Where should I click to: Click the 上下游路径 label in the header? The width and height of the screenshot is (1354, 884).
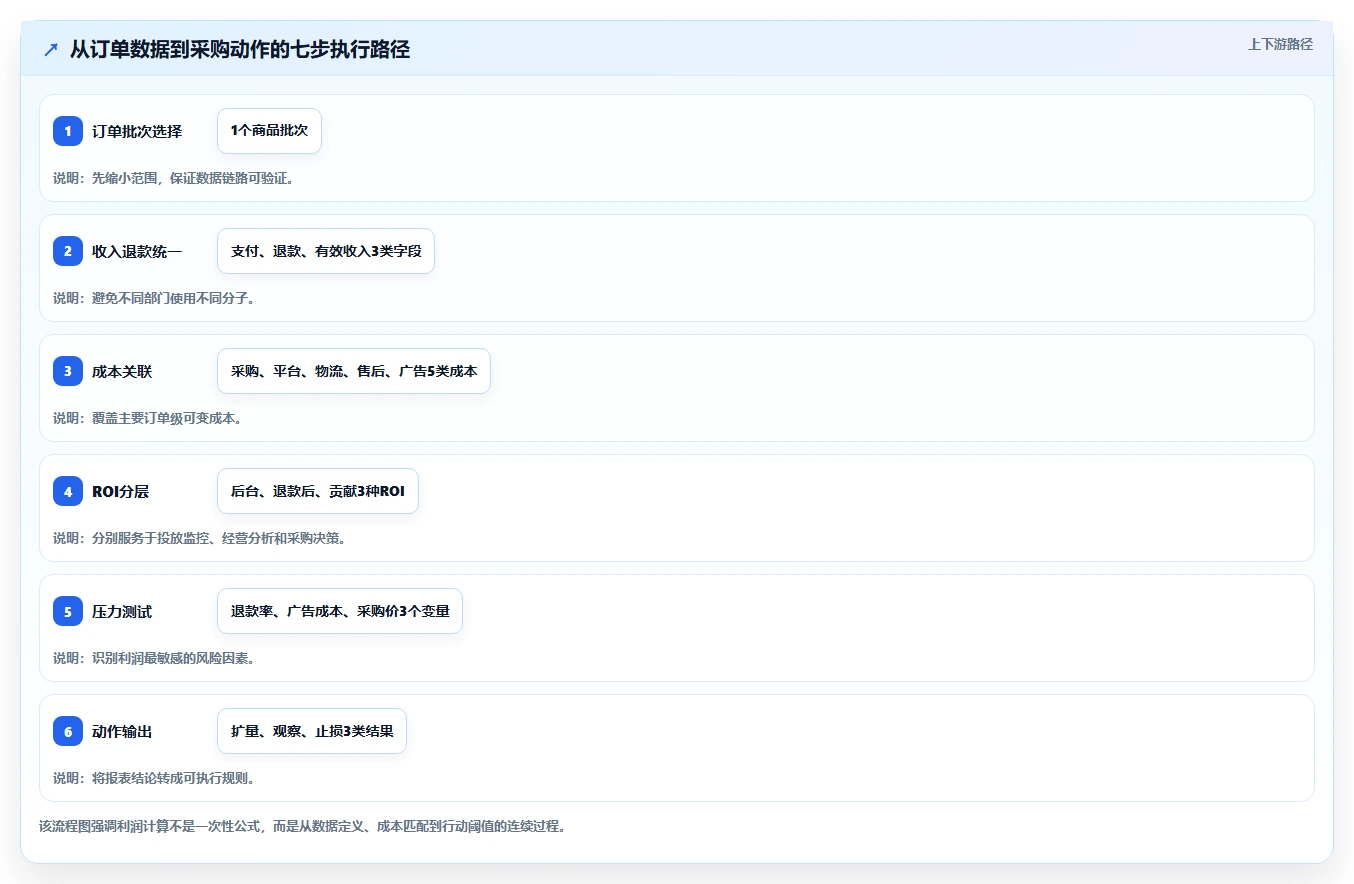tap(1280, 44)
